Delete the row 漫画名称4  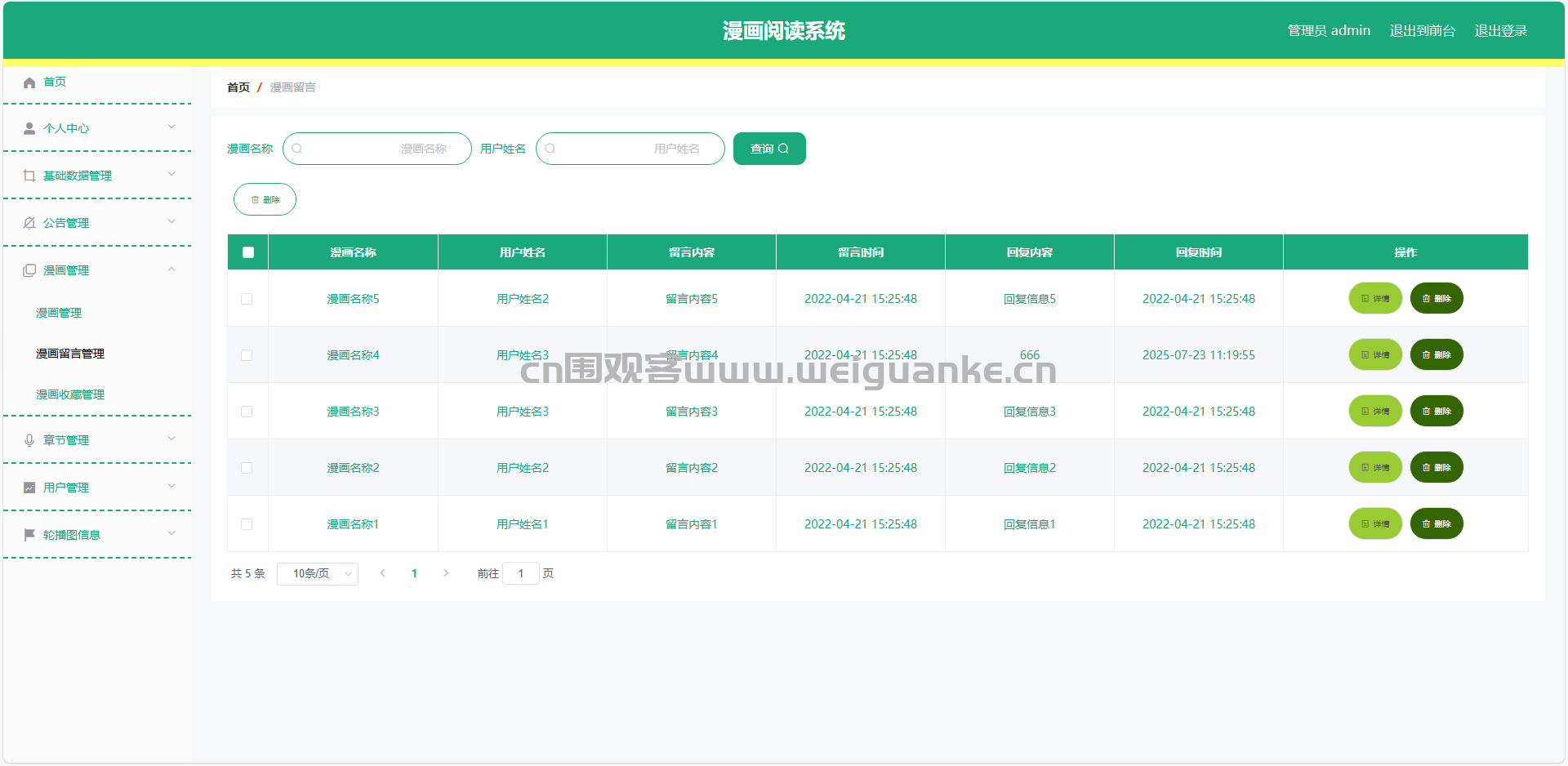pyautogui.click(x=1437, y=355)
